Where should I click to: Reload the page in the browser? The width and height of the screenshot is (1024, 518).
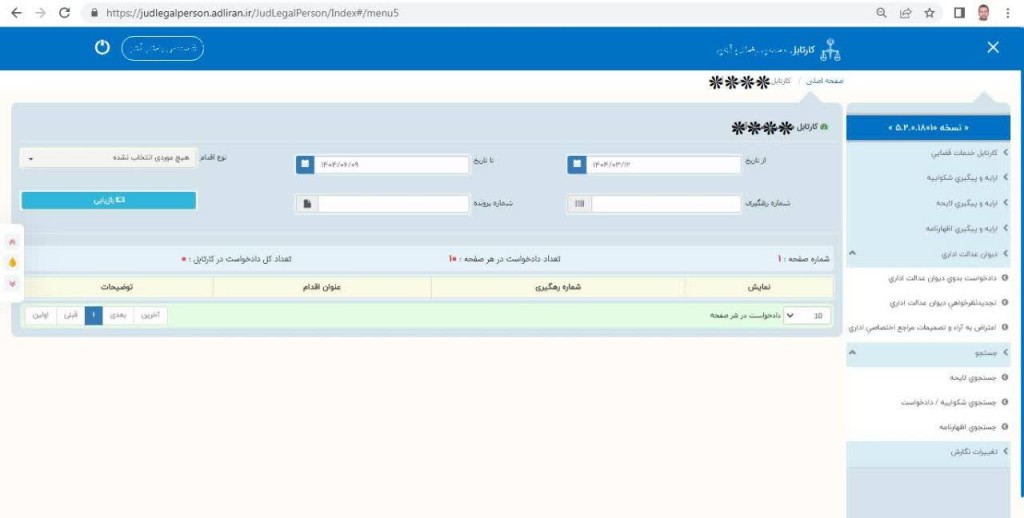pyautogui.click(x=65, y=13)
